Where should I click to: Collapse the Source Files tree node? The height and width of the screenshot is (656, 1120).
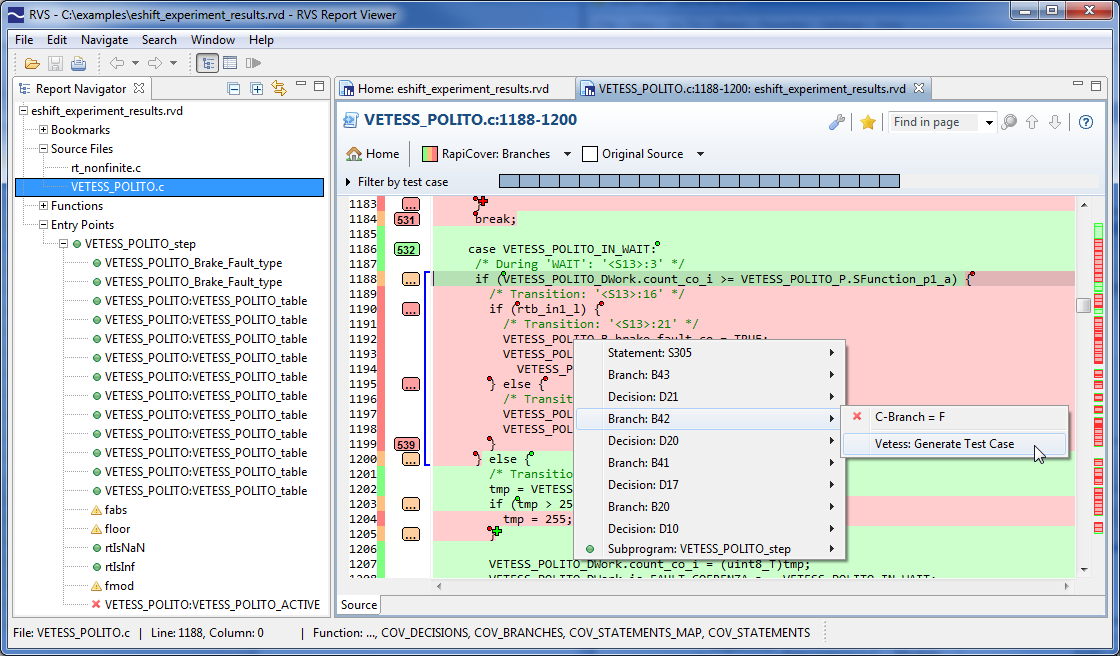(x=44, y=149)
